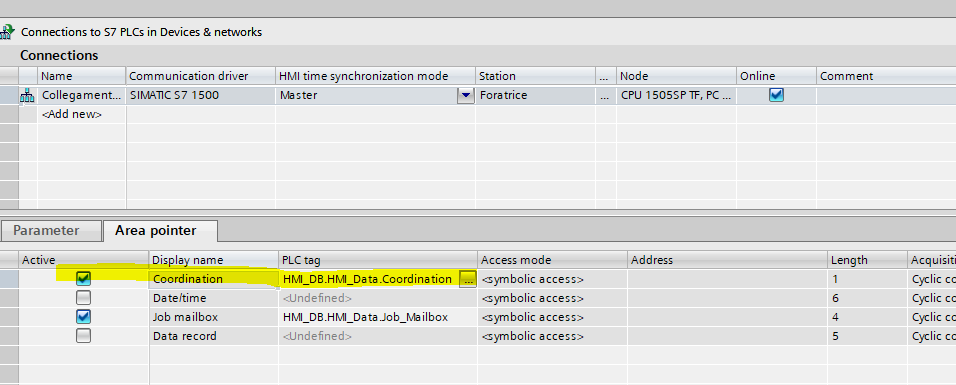Select the Coordination display name cell
The height and width of the screenshot is (385, 956).
point(213,279)
